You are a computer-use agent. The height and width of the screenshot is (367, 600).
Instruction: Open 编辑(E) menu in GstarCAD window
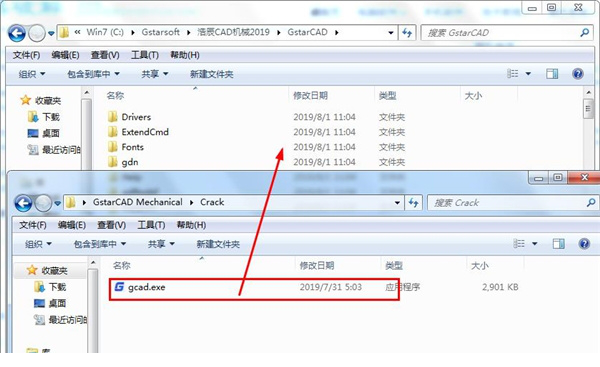pos(65,55)
